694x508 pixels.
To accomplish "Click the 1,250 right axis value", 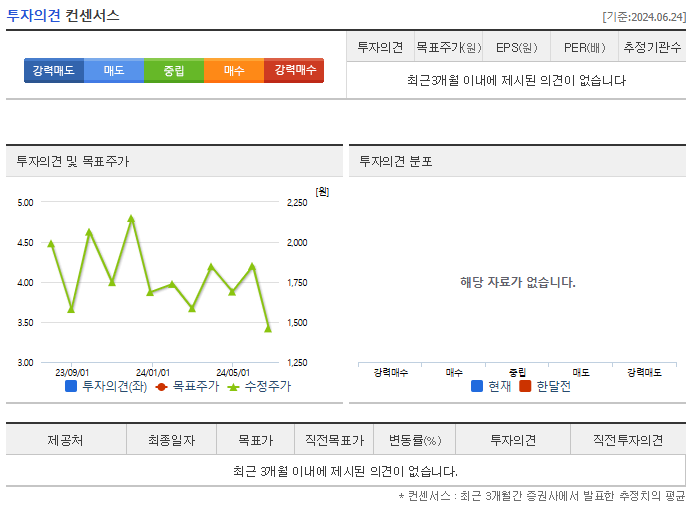I will pyautogui.click(x=297, y=362).
